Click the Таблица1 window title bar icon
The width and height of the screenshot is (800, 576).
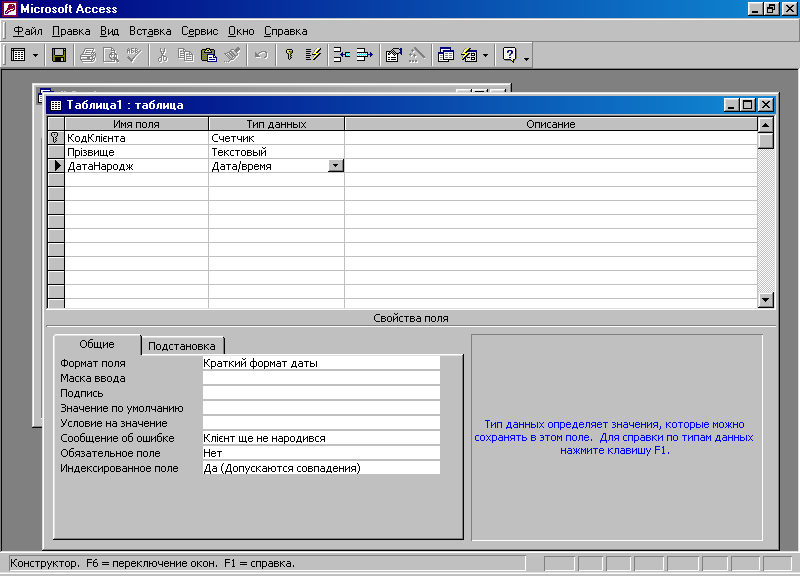pos(56,105)
